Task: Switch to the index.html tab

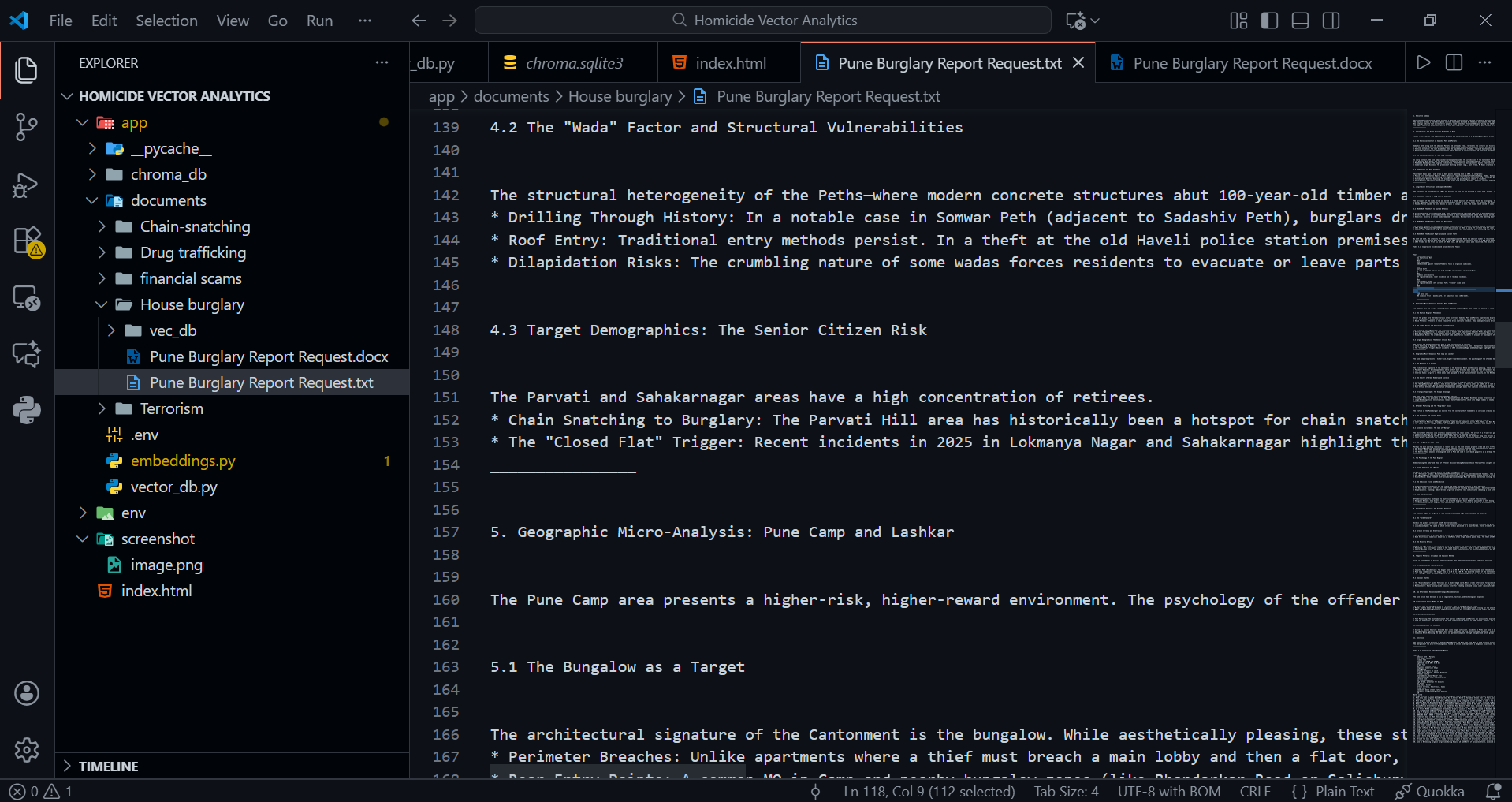Action: [x=729, y=62]
